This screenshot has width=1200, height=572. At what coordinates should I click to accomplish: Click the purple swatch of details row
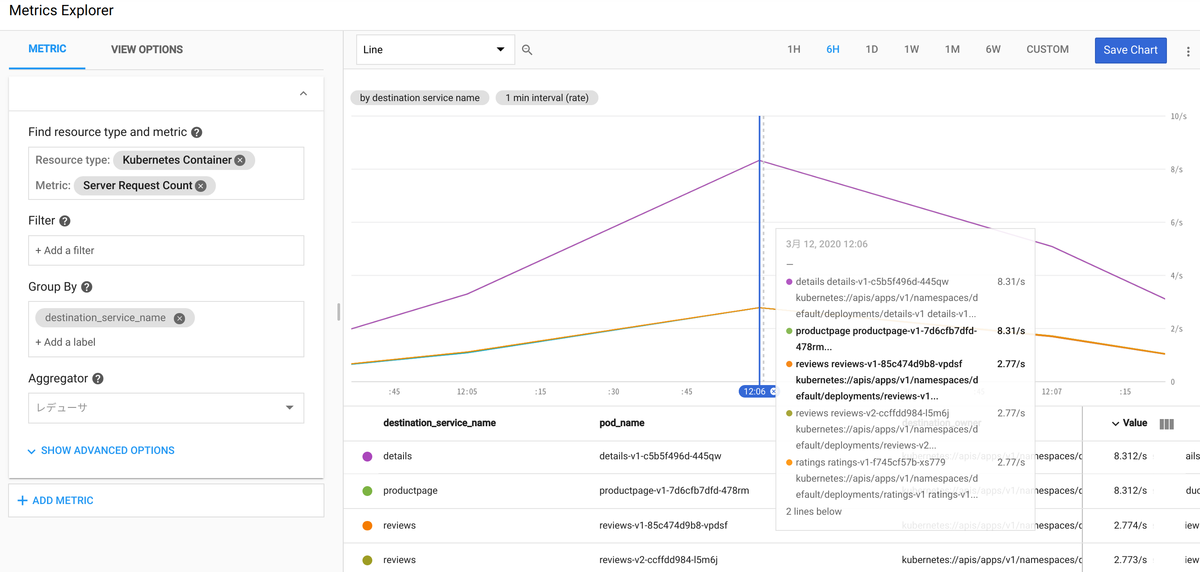(x=367, y=456)
